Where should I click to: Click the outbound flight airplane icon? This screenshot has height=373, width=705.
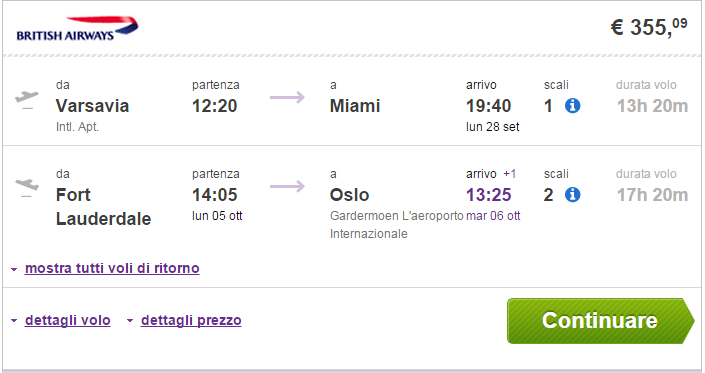(x=27, y=99)
